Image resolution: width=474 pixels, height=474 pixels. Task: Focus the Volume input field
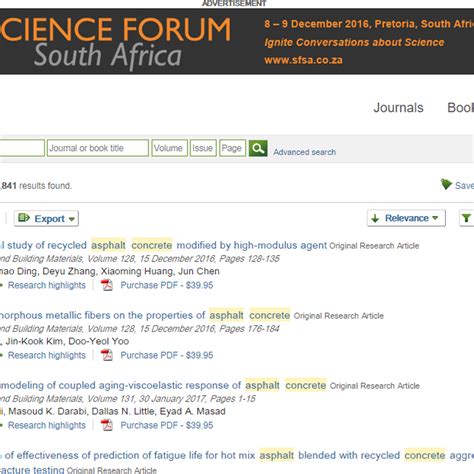pyautogui.click(x=170, y=148)
